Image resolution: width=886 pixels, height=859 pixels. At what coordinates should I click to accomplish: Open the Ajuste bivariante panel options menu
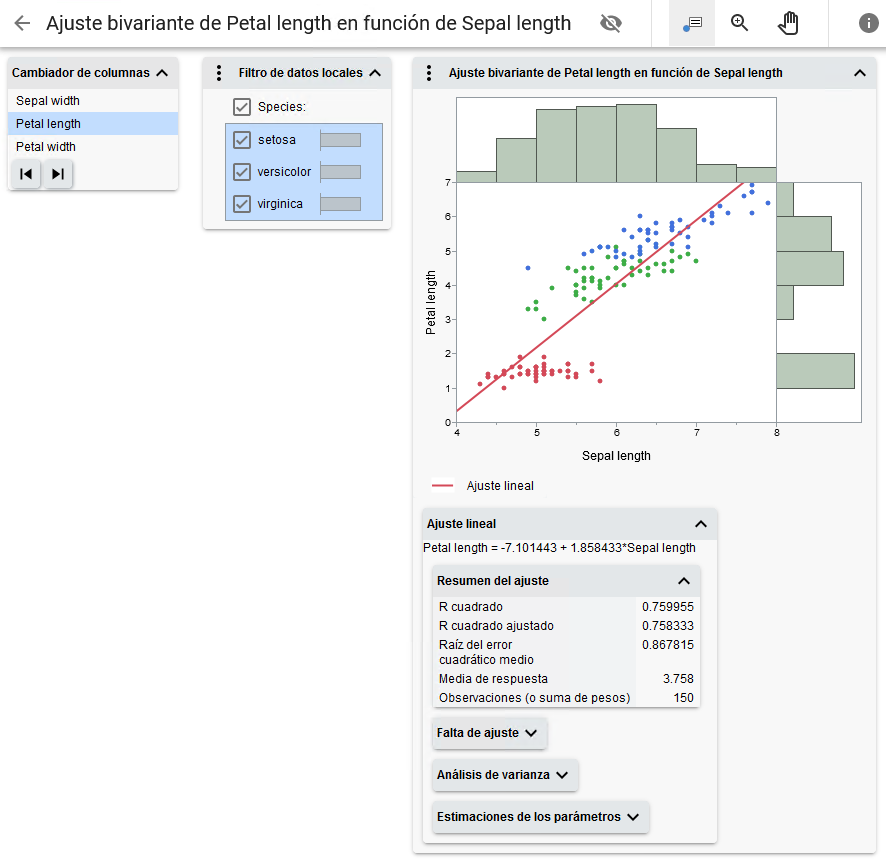click(429, 73)
